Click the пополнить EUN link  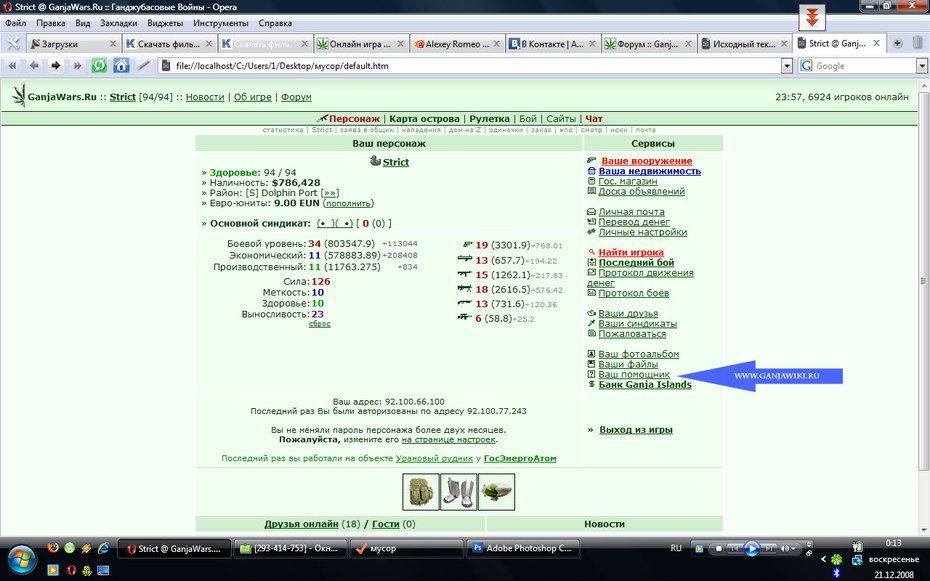point(348,203)
